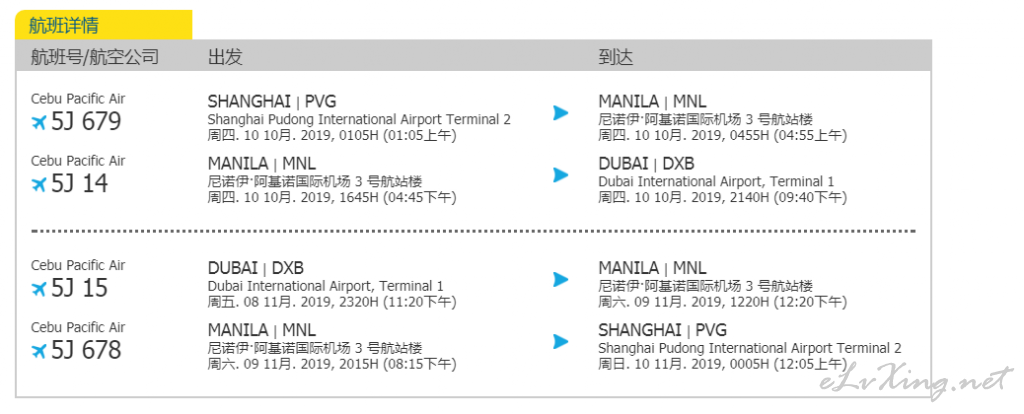
Task: Click the arrow between Shanghai PVG and Manila
Action: pyautogui.click(x=560, y=113)
